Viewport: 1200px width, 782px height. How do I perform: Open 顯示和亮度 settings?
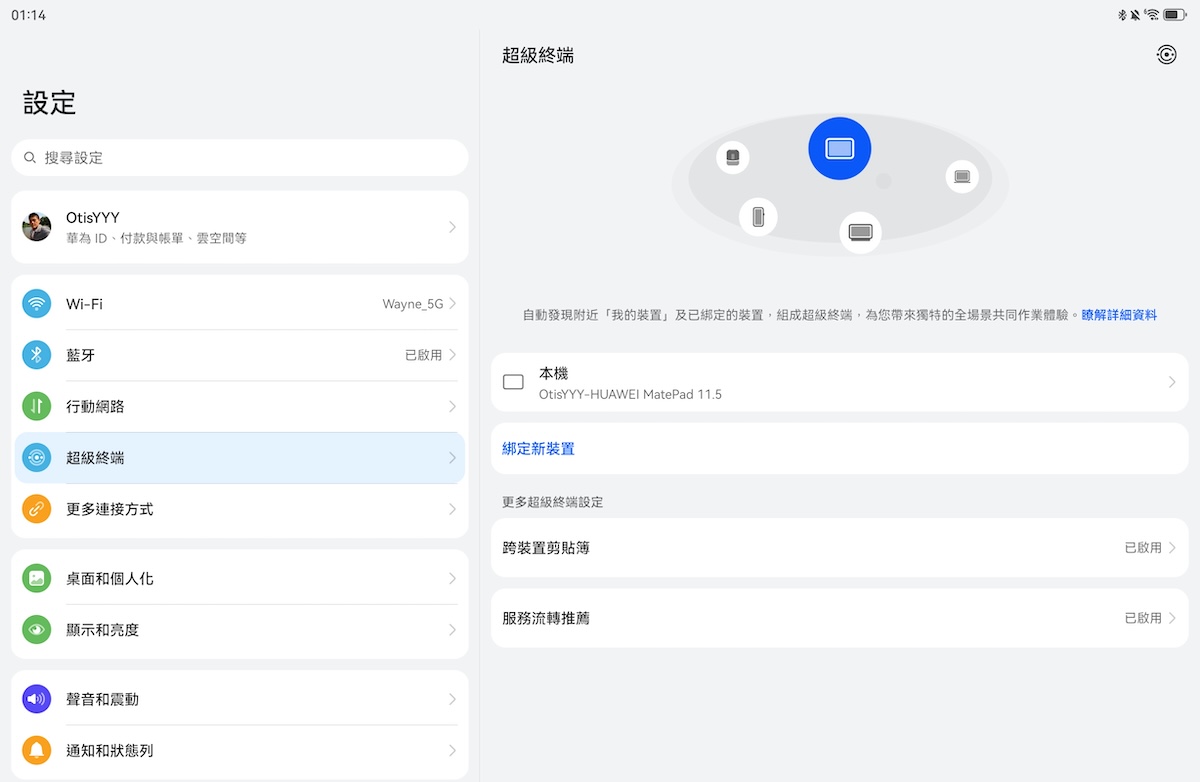pyautogui.click(x=240, y=630)
